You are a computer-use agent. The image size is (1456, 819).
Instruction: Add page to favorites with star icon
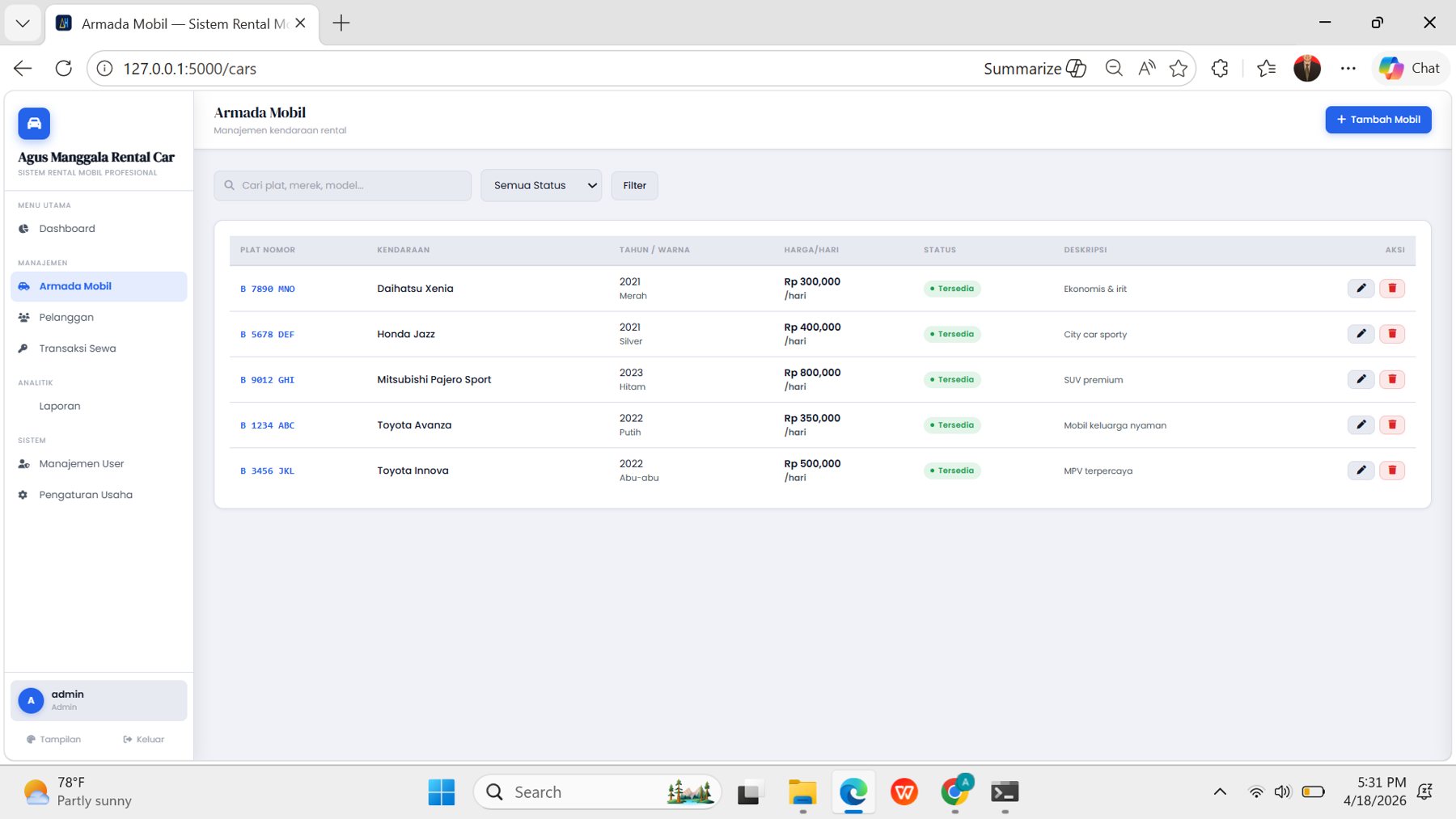point(1178,69)
